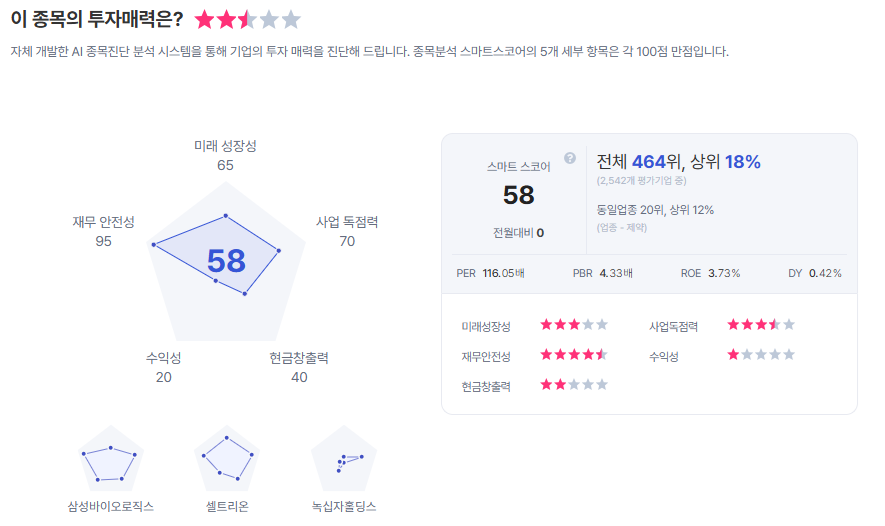Click the 재무안전성 star rating in the panel
Screen dimensions: 885x526
(x=574, y=355)
